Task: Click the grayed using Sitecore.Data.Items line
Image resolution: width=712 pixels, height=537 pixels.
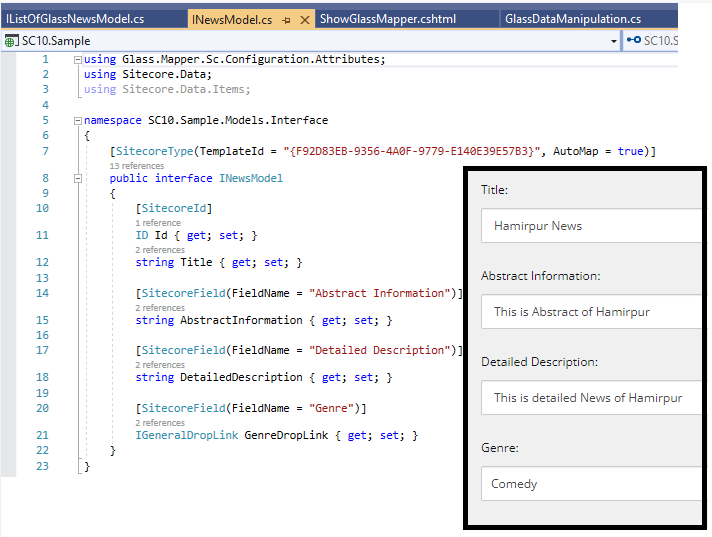Action: [x=167, y=89]
